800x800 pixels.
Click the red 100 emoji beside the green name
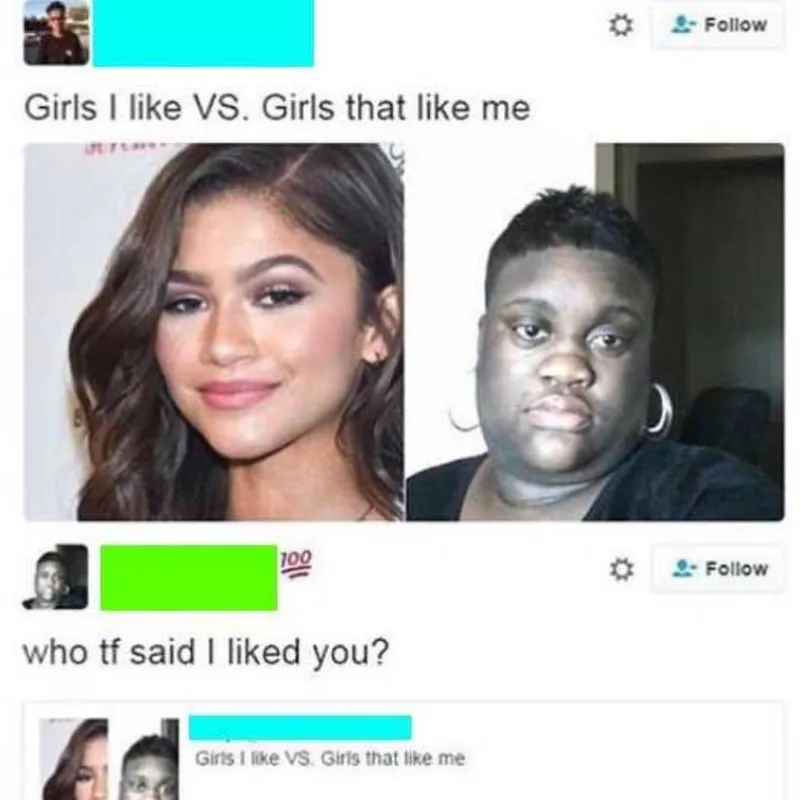pos(295,563)
